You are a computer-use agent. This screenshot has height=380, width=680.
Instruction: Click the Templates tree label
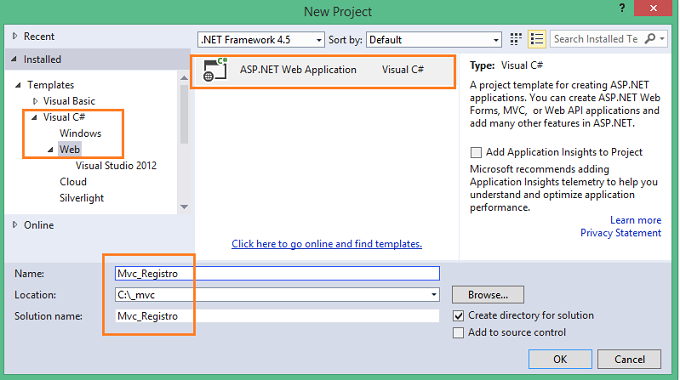50,85
